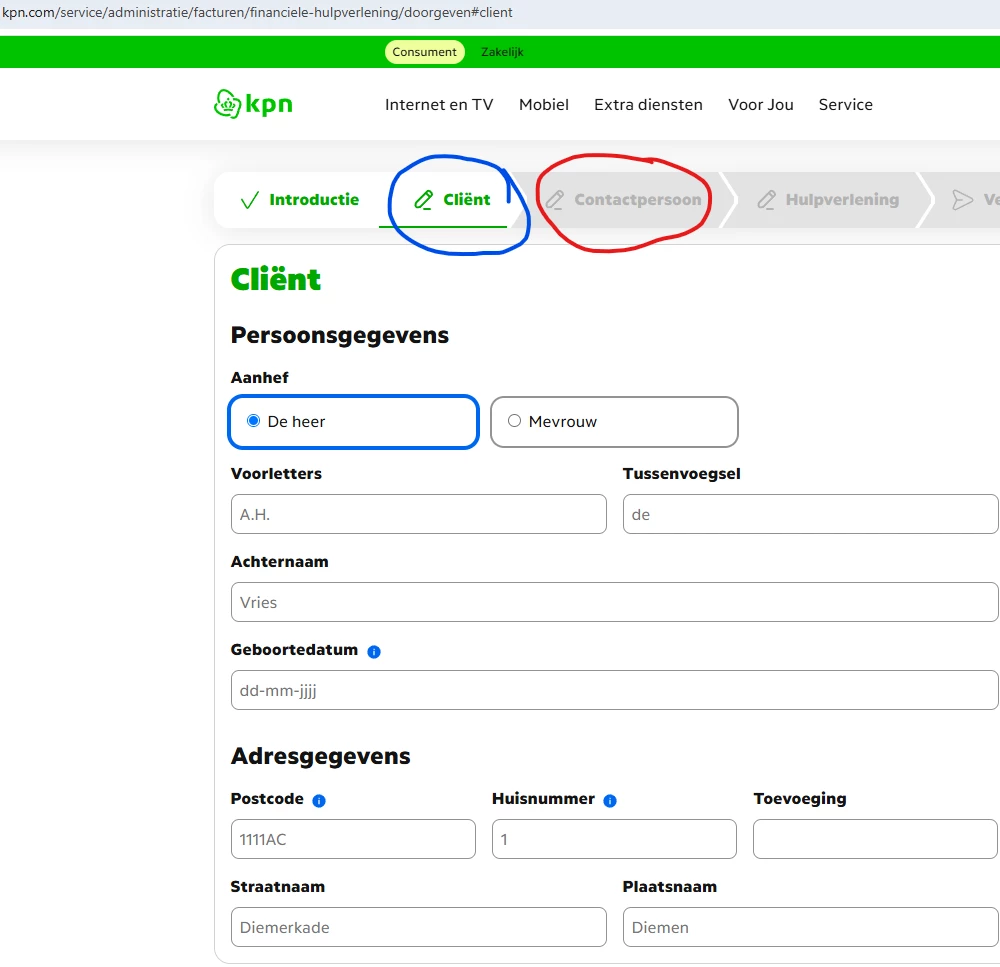Click the Postcode info icon
The image size is (1000, 967).
coord(319,801)
